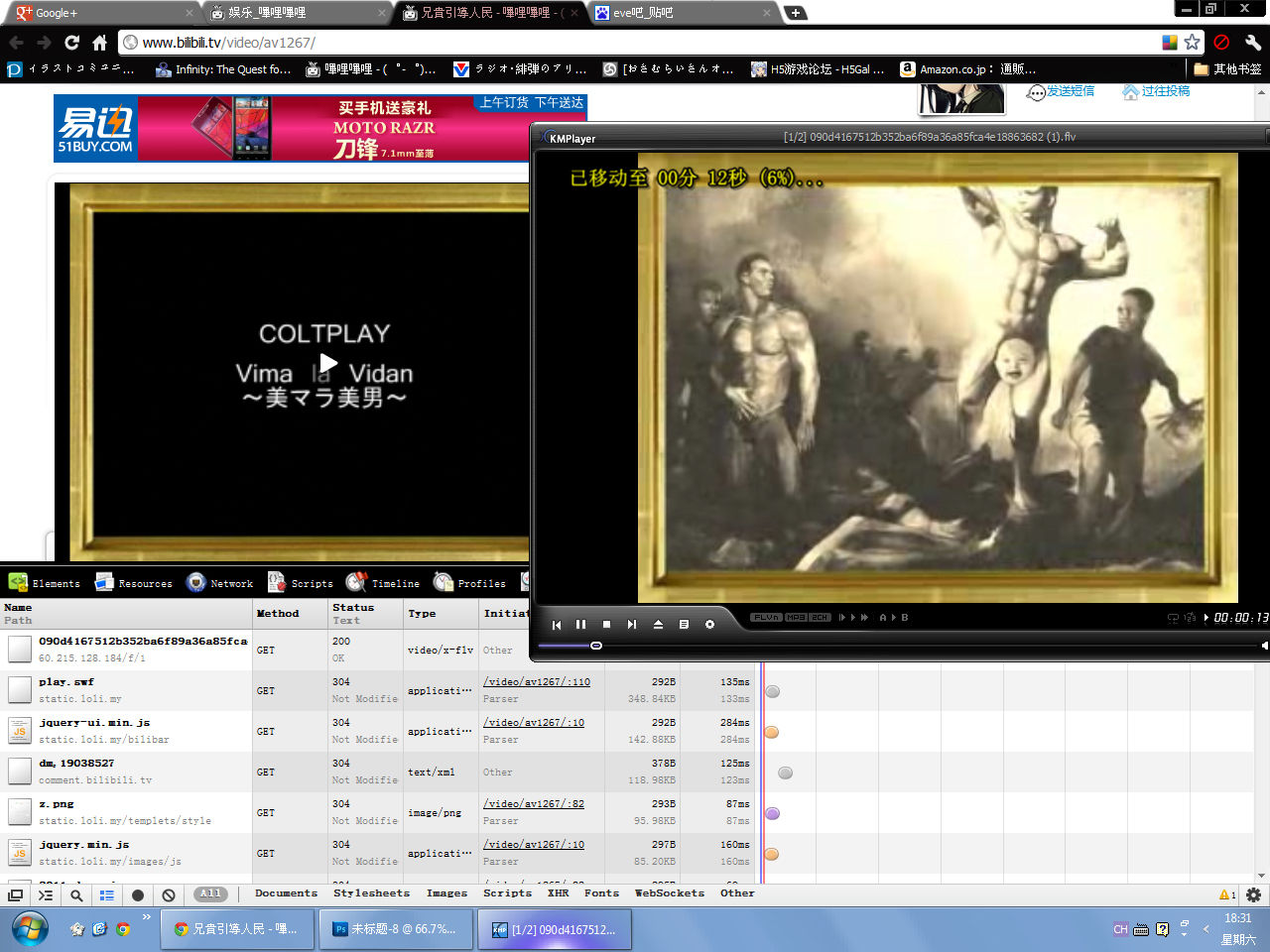The image size is (1270, 952).
Task: Reload the bilibili page in Chrome
Action: point(71,43)
